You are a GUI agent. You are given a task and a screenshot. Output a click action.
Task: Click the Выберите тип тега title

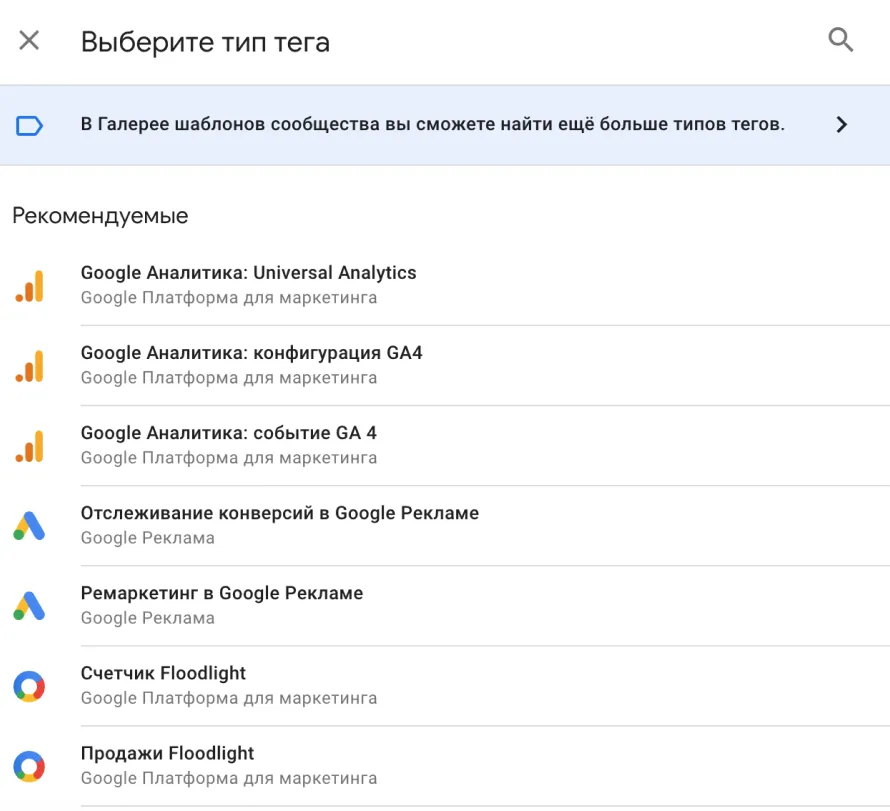point(205,42)
